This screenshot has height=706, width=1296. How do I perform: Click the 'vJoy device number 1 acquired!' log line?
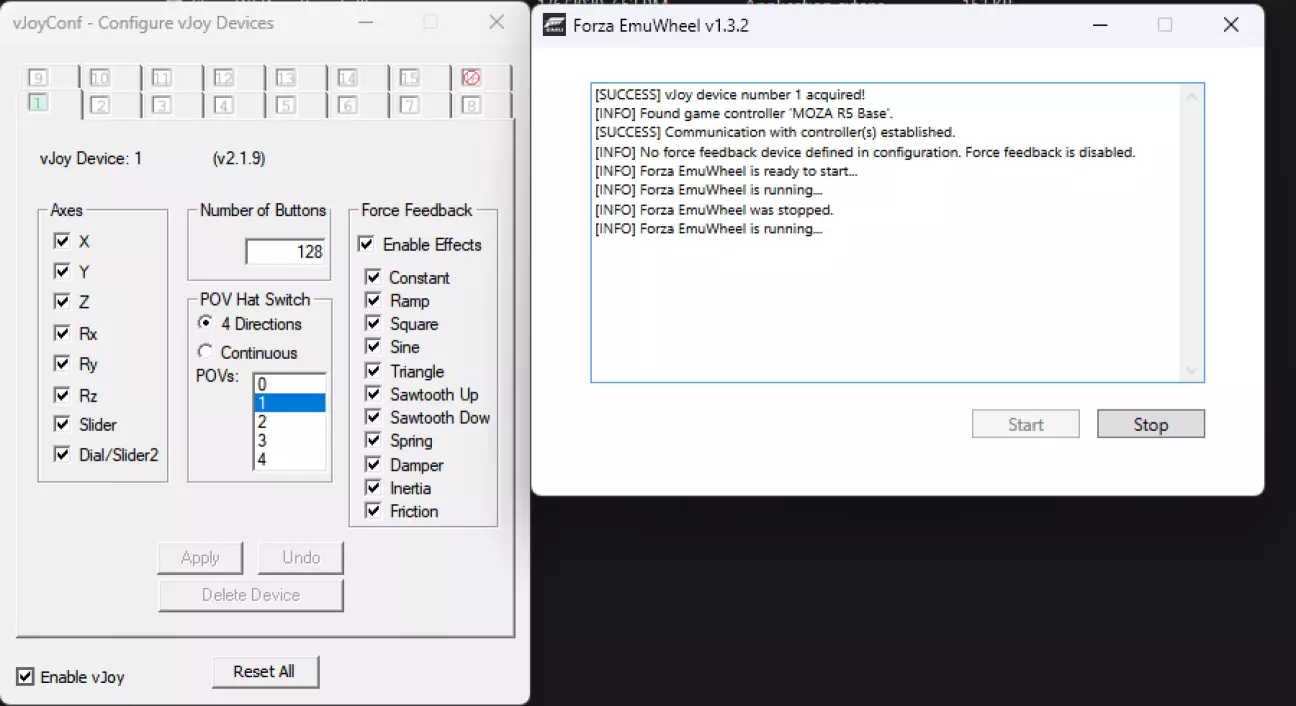coord(730,95)
